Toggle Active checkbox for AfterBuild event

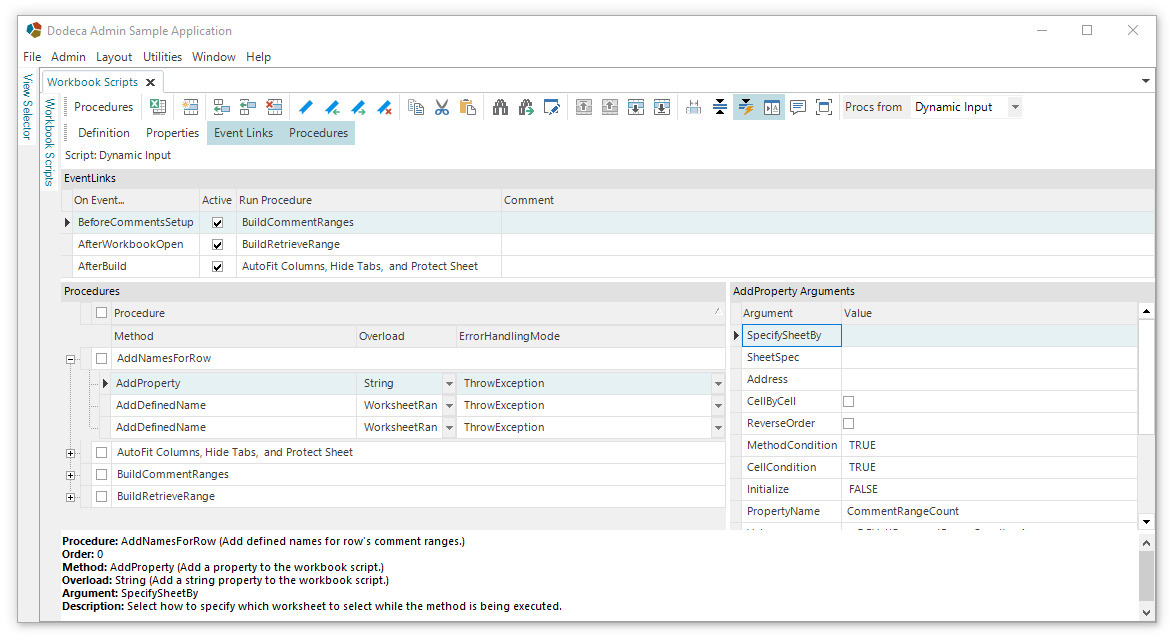pyautogui.click(x=218, y=267)
